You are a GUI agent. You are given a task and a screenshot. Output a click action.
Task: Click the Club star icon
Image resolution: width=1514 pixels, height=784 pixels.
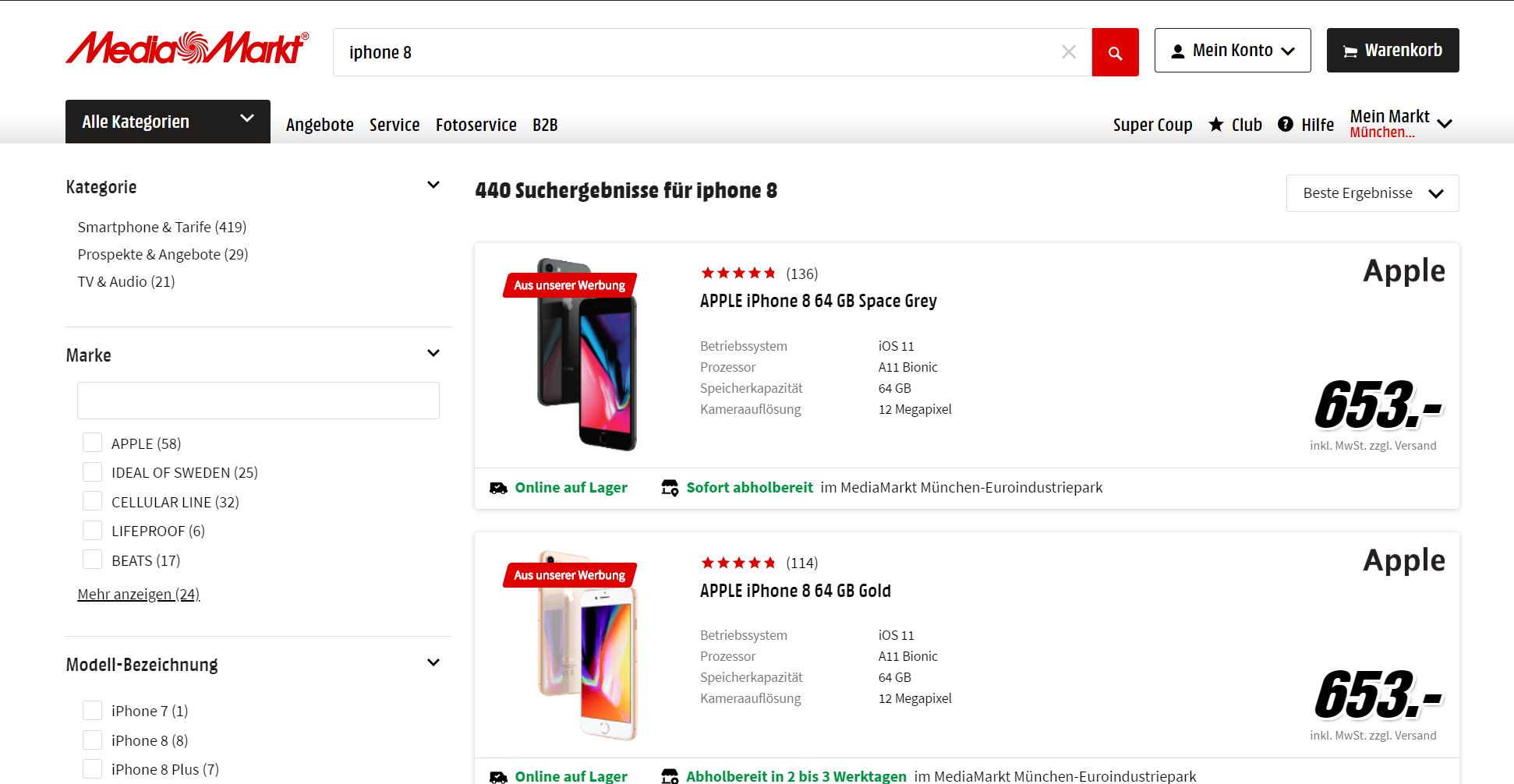pos(1215,125)
